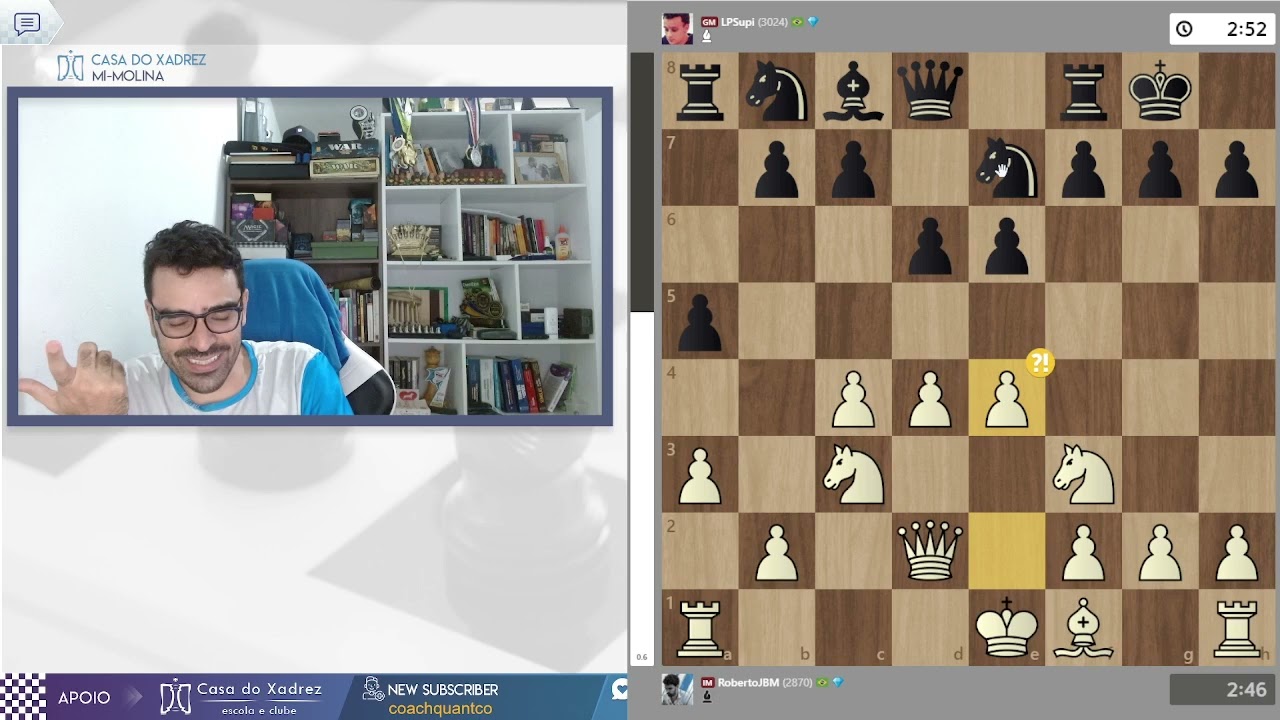Pick the black queen on d8
Viewport: 1280px width, 720px height.
930,91
